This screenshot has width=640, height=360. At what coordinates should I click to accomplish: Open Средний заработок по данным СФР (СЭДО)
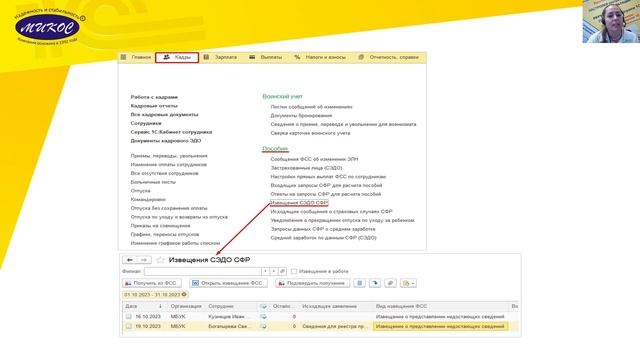coord(323,238)
